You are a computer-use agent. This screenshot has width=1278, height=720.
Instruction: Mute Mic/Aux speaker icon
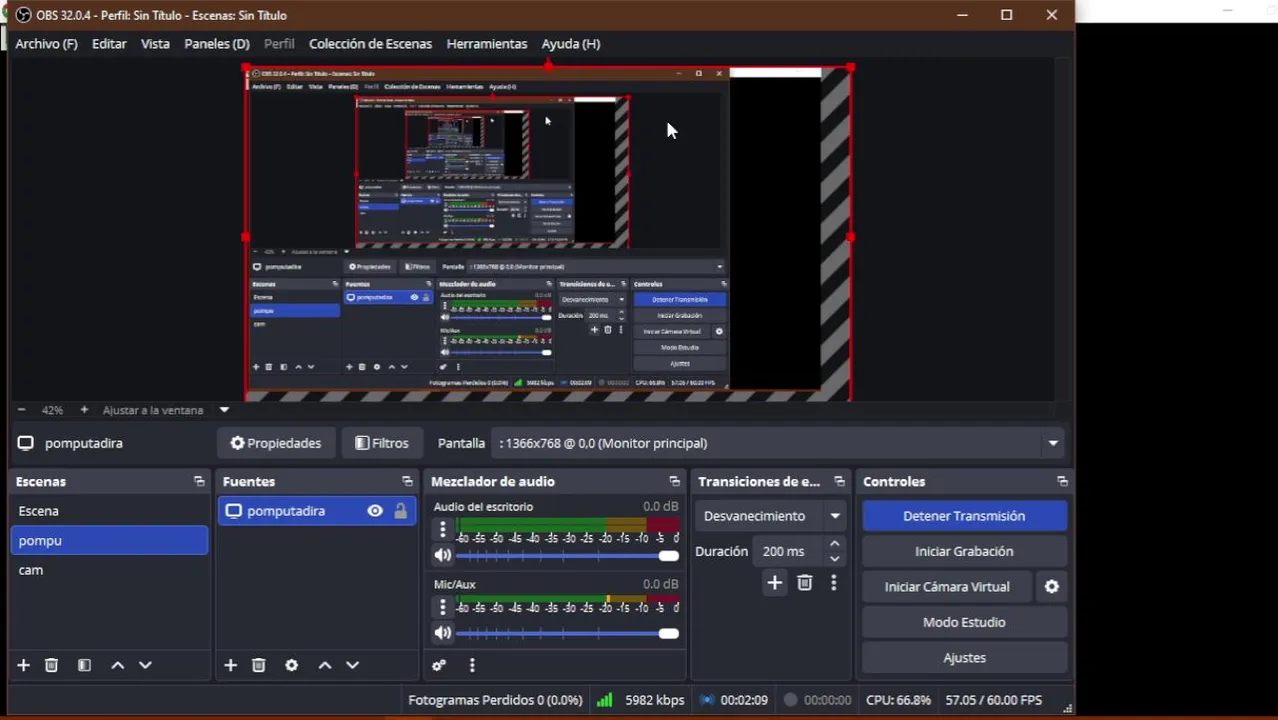coord(442,633)
